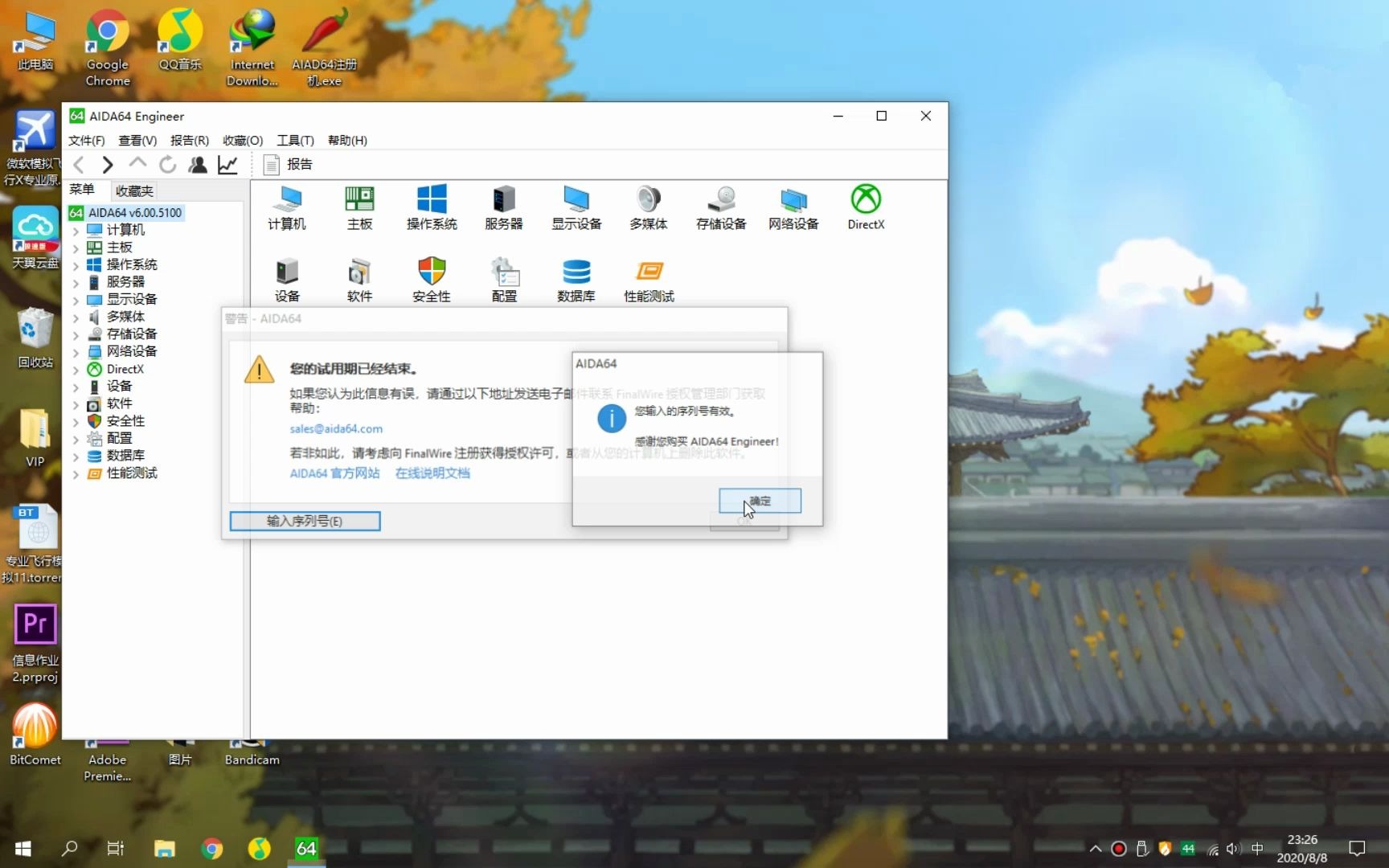Open the 设备 (Devices) category icon

[287, 280]
